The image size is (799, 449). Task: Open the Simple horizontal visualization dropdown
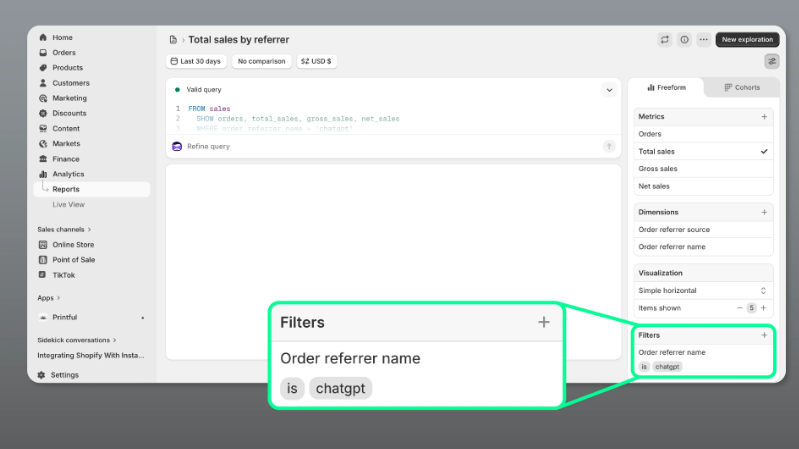pos(703,290)
